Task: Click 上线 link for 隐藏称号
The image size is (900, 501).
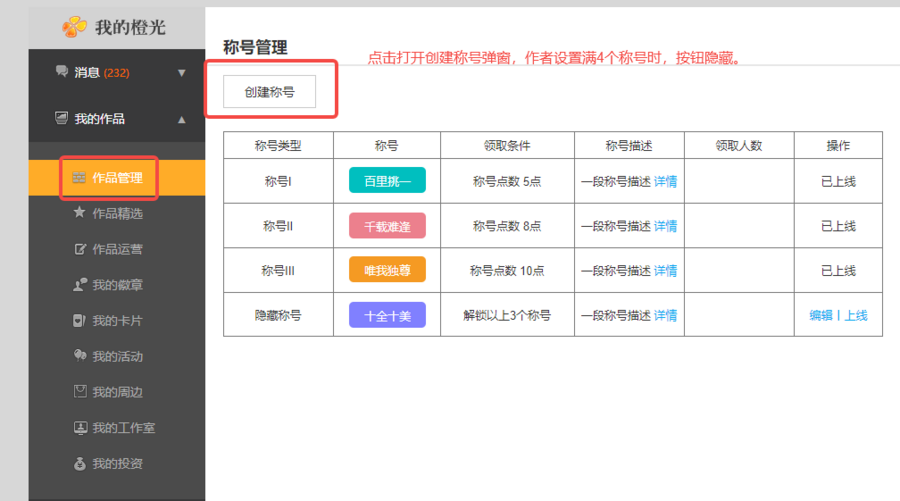Action: 856,315
